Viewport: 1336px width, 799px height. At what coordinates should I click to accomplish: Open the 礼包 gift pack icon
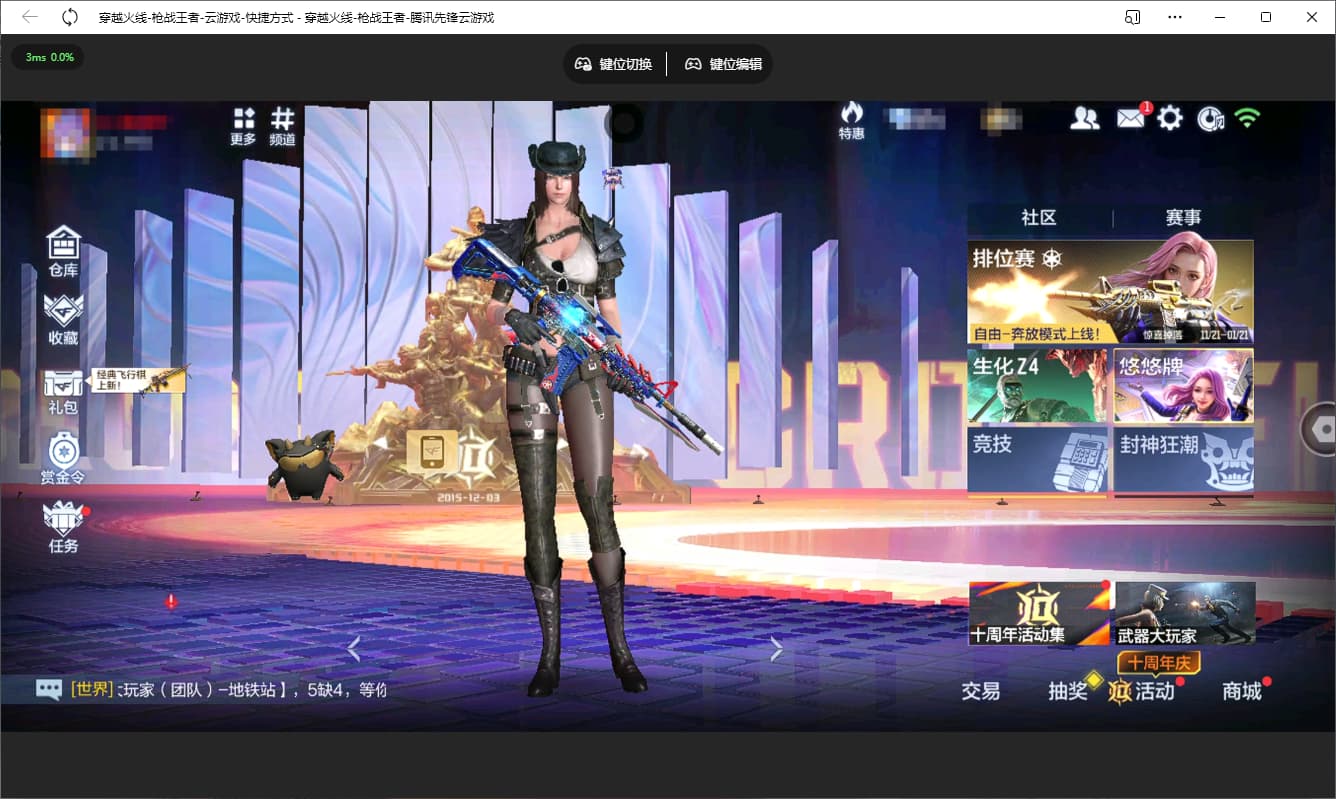click(x=62, y=390)
